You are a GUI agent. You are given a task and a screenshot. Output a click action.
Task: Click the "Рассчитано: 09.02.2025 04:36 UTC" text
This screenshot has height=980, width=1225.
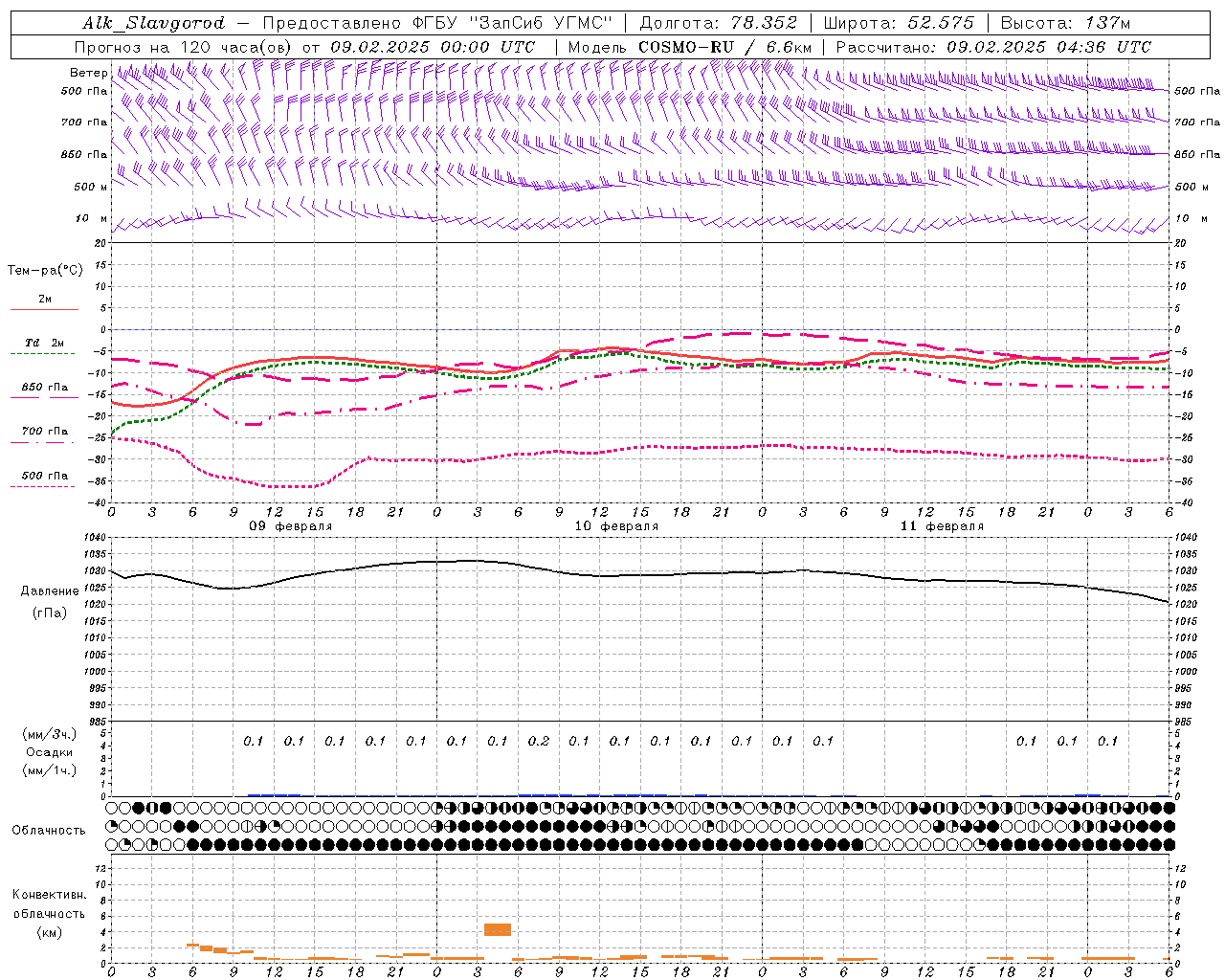[993, 47]
